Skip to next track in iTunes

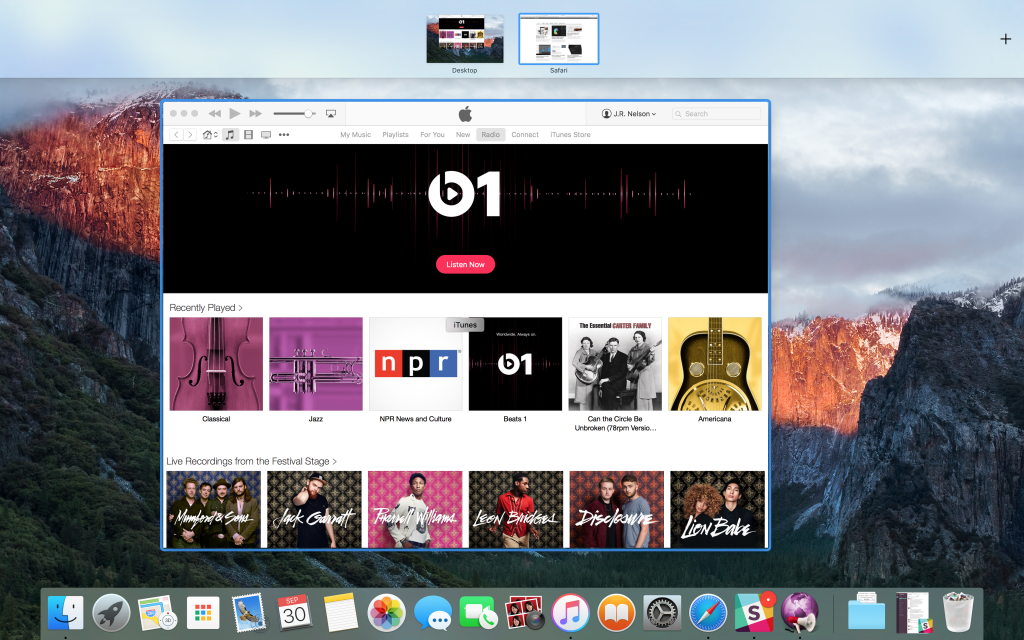pos(255,114)
